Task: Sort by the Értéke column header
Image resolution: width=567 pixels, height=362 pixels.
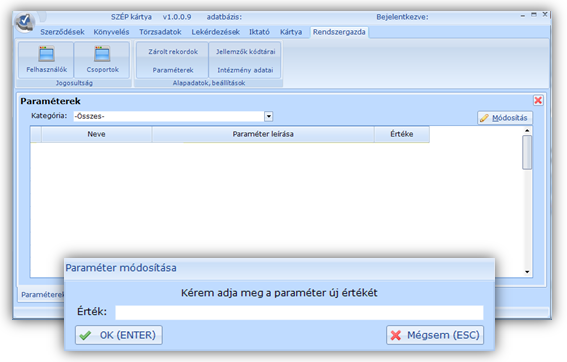Action: click(x=402, y=134)
